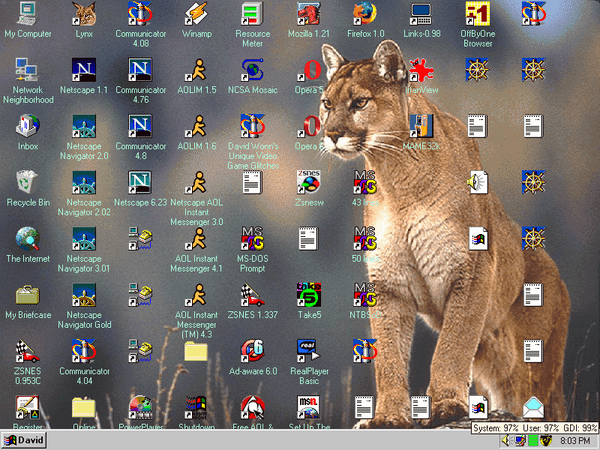Select the Free AOL & shortcut icon
This screenshot has width=600, height=450.
click(253, 408)
